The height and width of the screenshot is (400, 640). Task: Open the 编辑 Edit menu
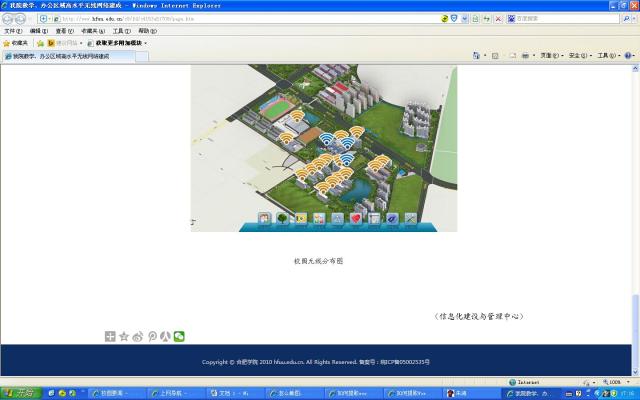click(x=38, y=31)
